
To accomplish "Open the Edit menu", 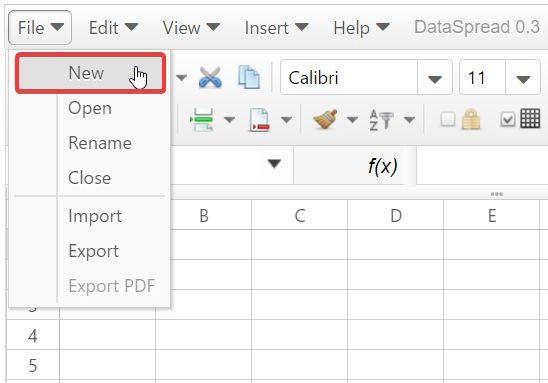I will pyautogui.click(x=113, y=28).
